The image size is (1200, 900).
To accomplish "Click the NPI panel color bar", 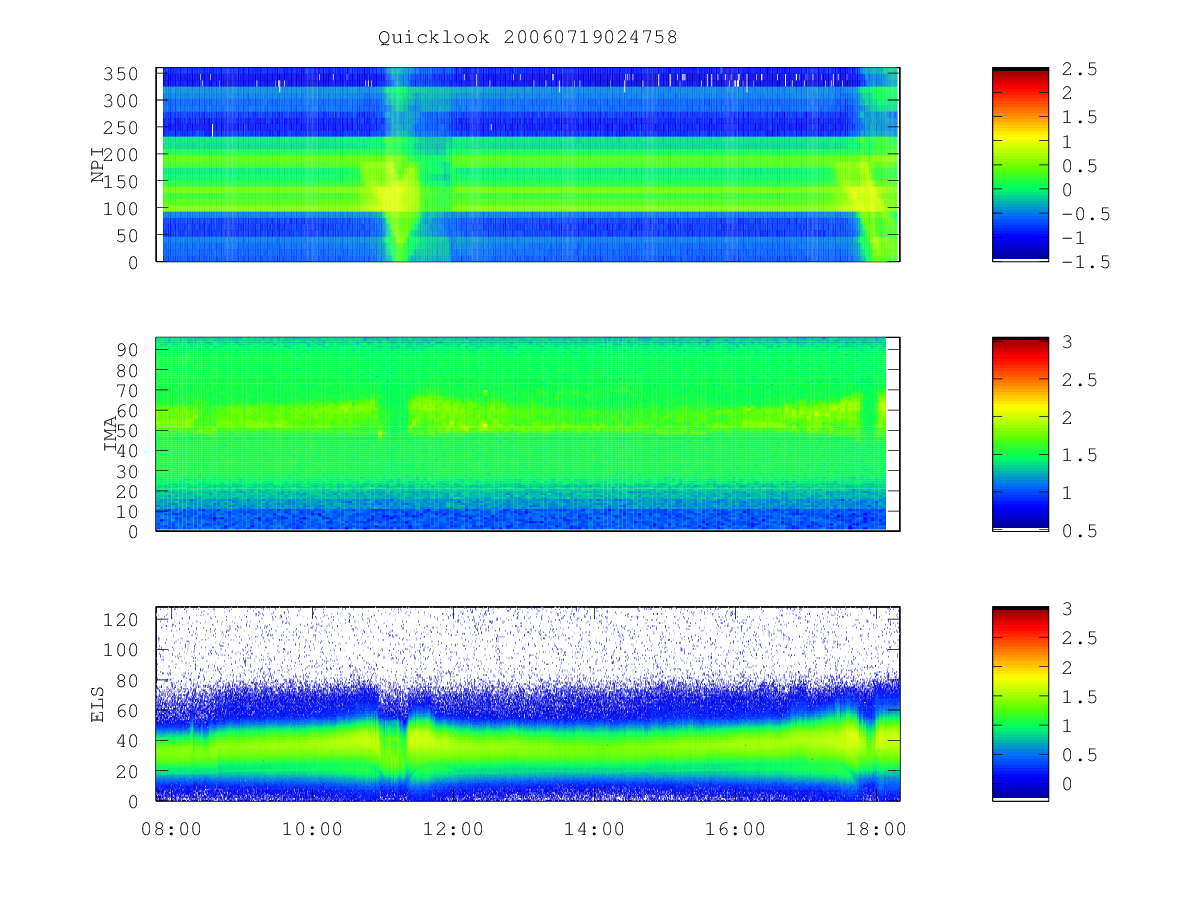I will point(1020,164).
